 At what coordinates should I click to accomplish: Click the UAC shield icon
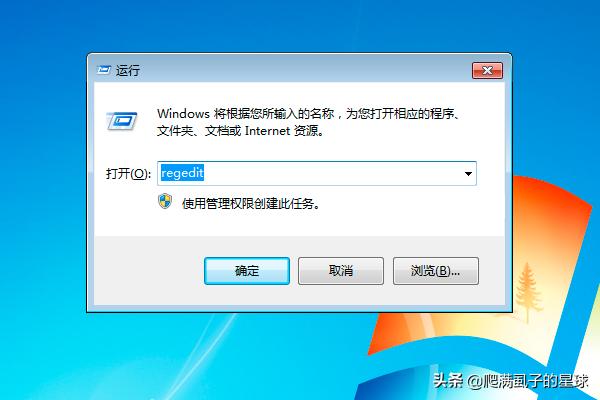tap(165, 201)
